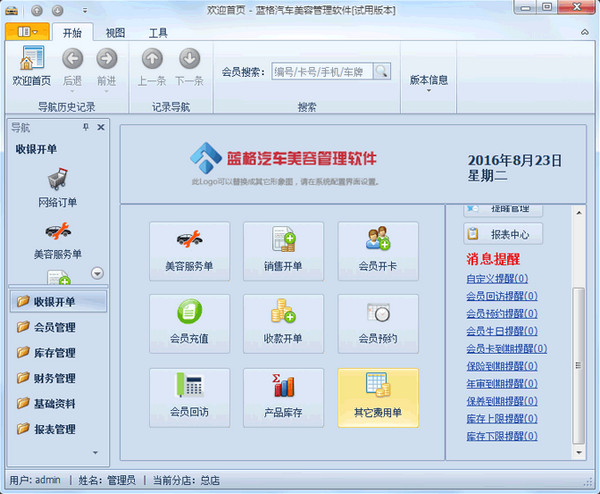Click the 后退 back arrow icon
The image size is (600, 494).
click(x=72, y=59)
